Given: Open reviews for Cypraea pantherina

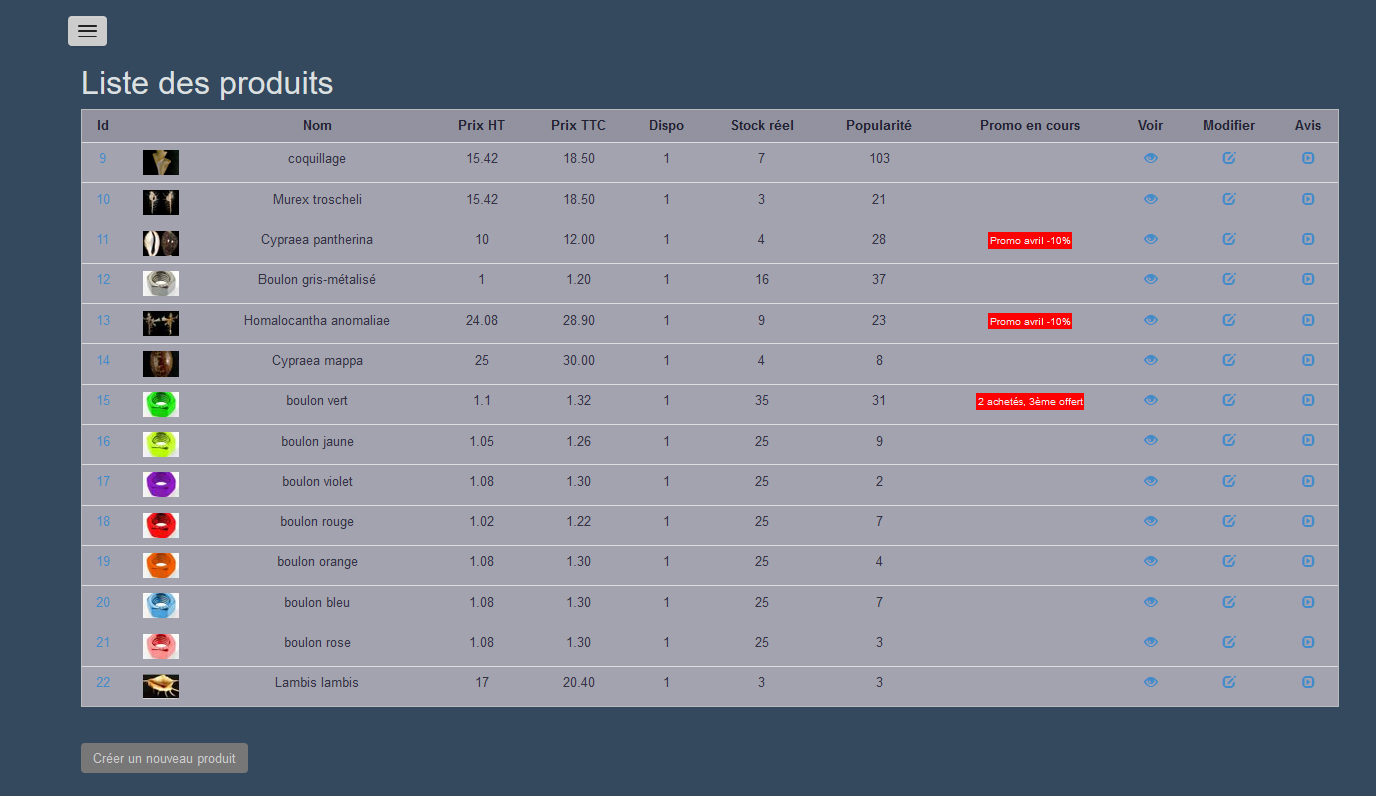Looking at the screenshot, I should [1308, 239].
